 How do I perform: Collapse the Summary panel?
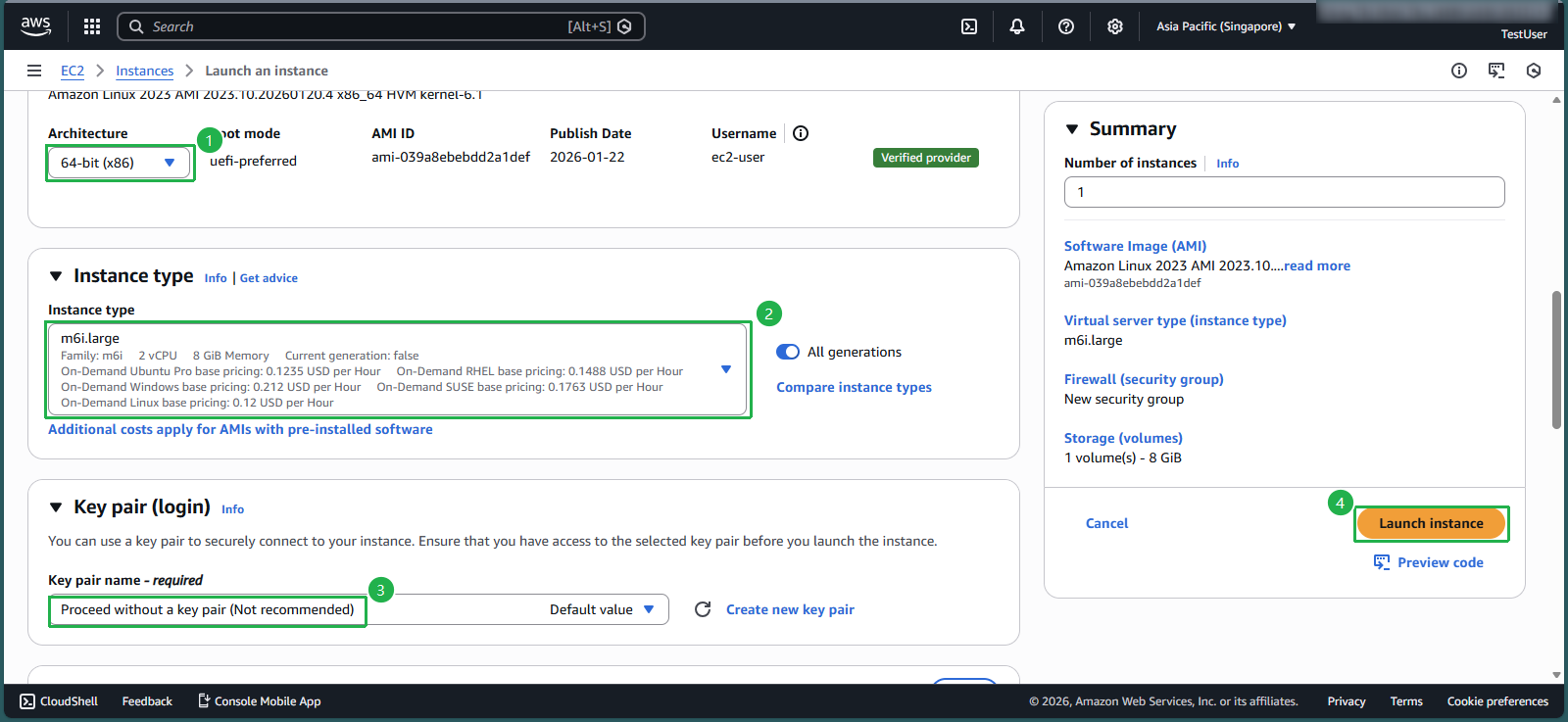(1072, 129)
